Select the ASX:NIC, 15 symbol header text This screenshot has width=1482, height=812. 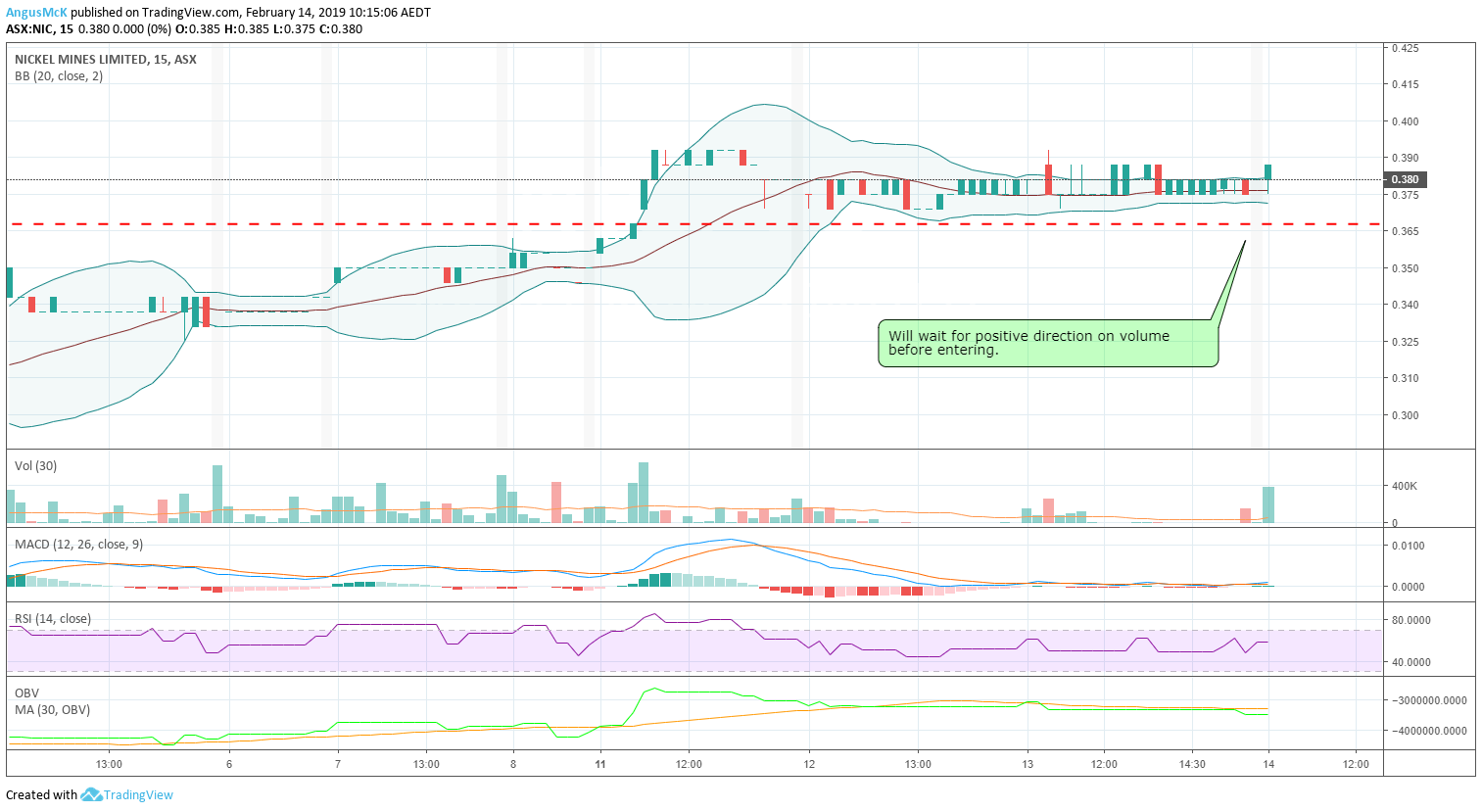[39, 28]
